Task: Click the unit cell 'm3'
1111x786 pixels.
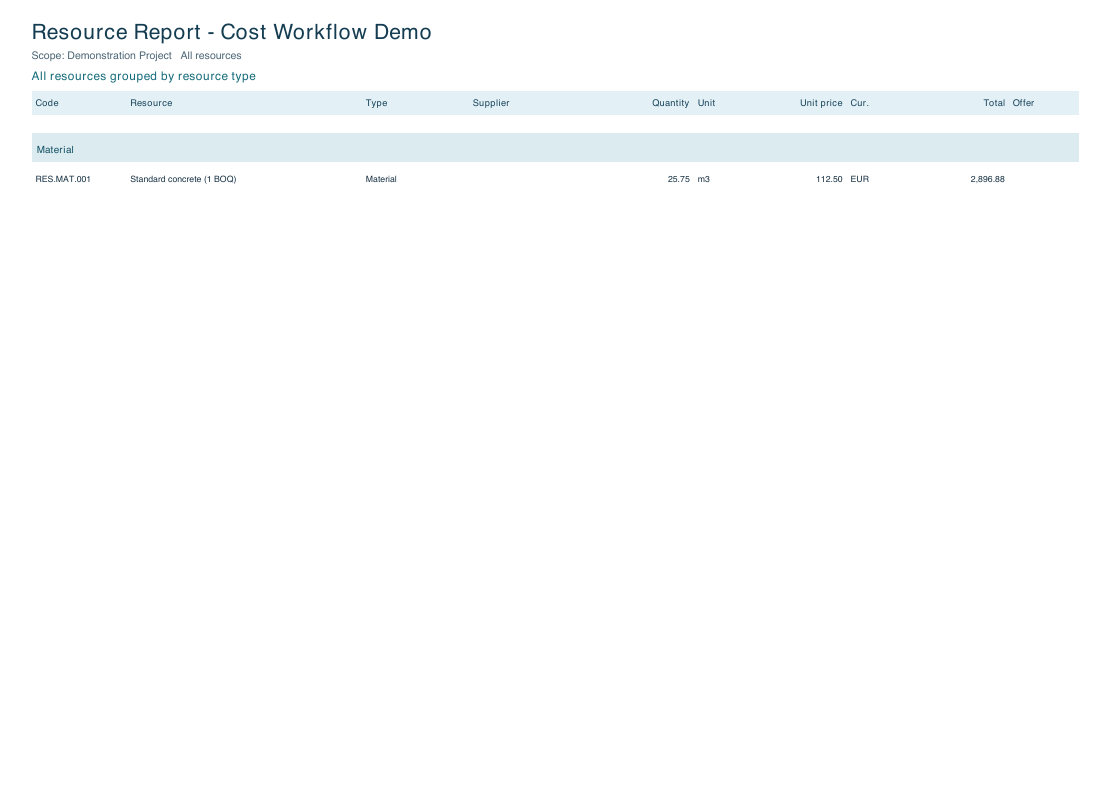Action: [x=704, y=179]
